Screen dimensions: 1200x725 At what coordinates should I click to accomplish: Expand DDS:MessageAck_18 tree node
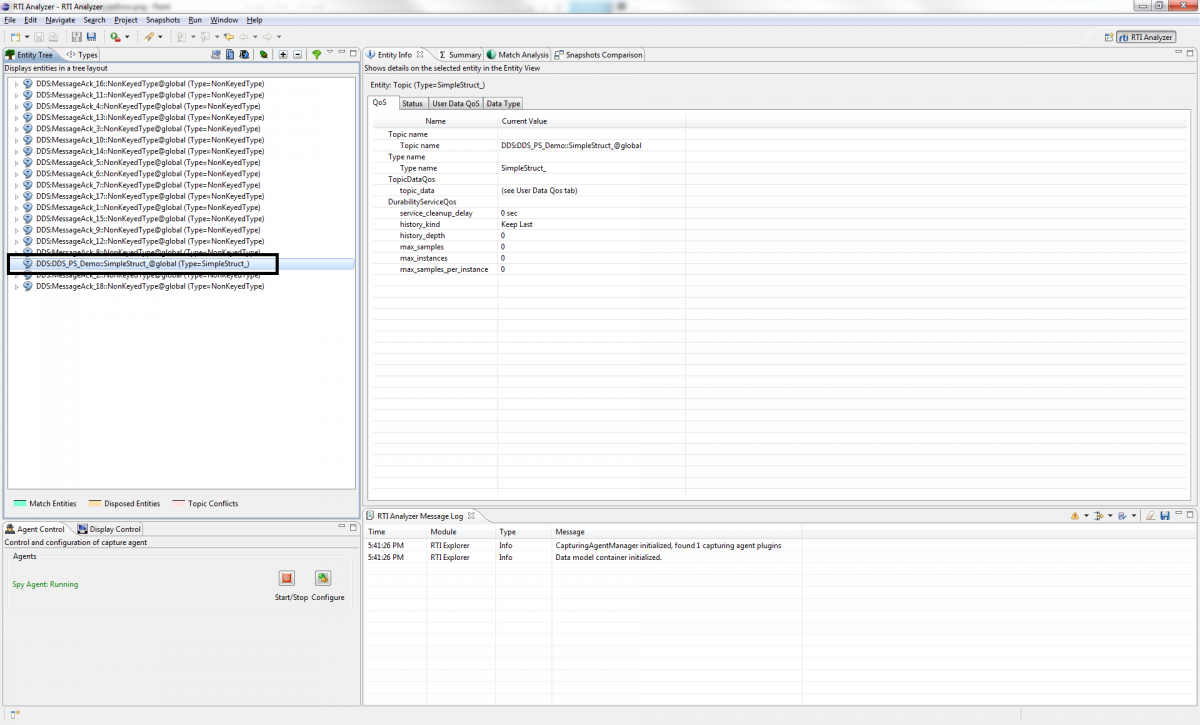click(x=16, y=286)
